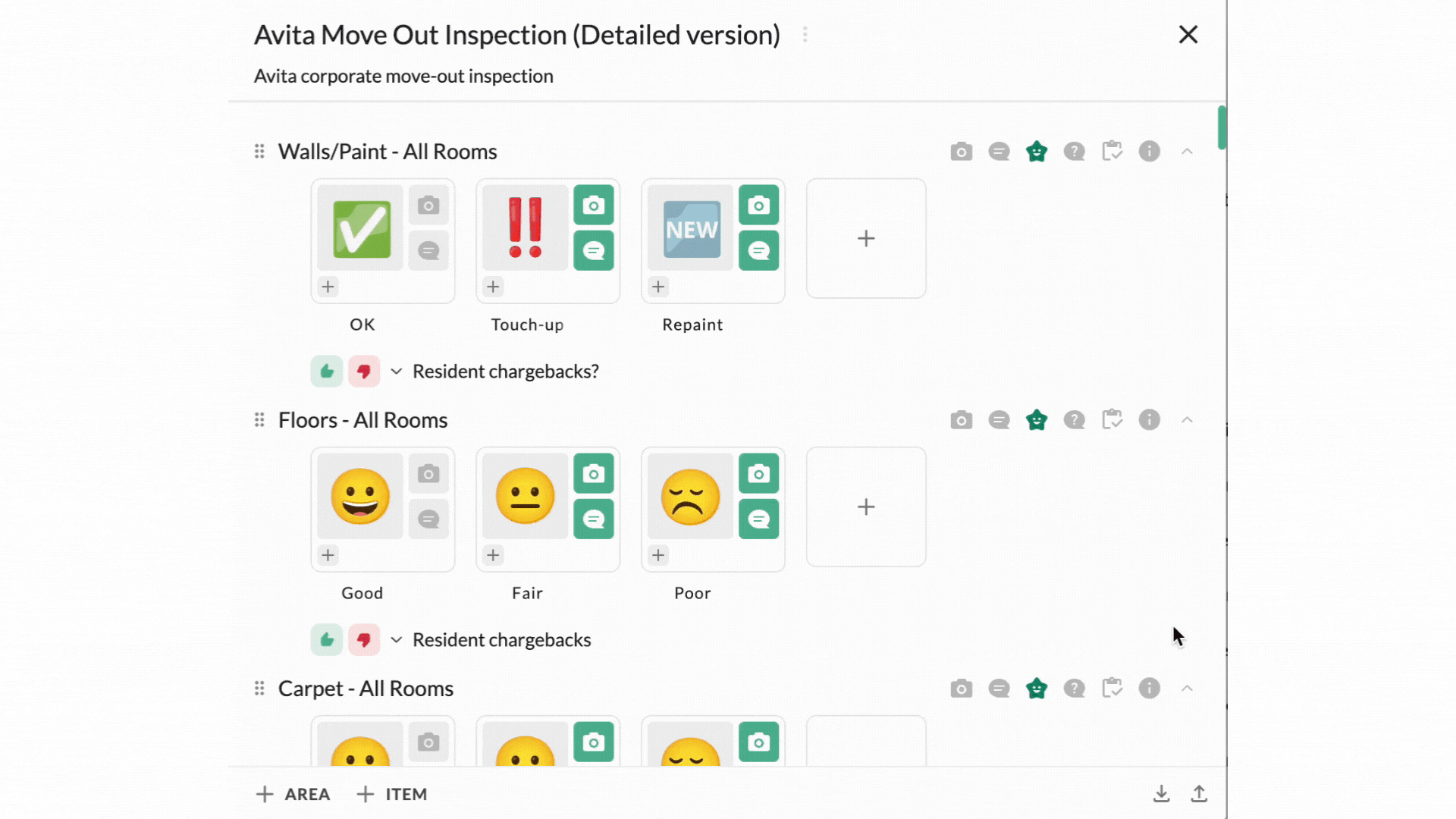1456x819 pixels.
Task: Click comment icon in Floors header row
Action: [999, 420]
